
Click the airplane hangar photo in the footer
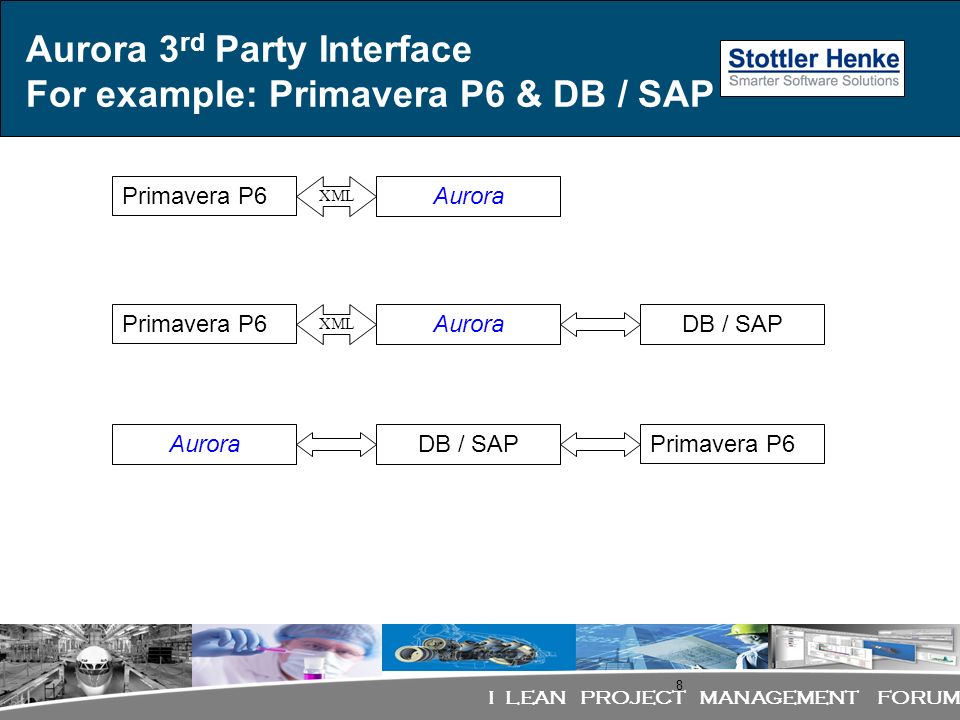(x=96, y=664)
